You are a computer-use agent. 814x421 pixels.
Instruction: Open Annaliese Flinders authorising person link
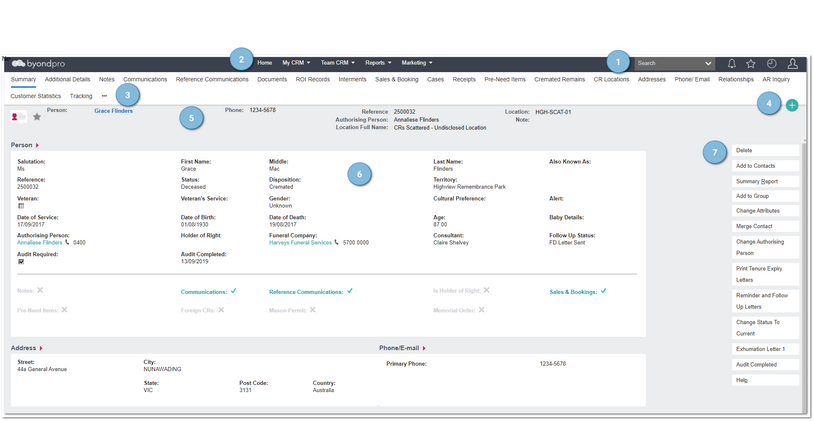point(39,242)
